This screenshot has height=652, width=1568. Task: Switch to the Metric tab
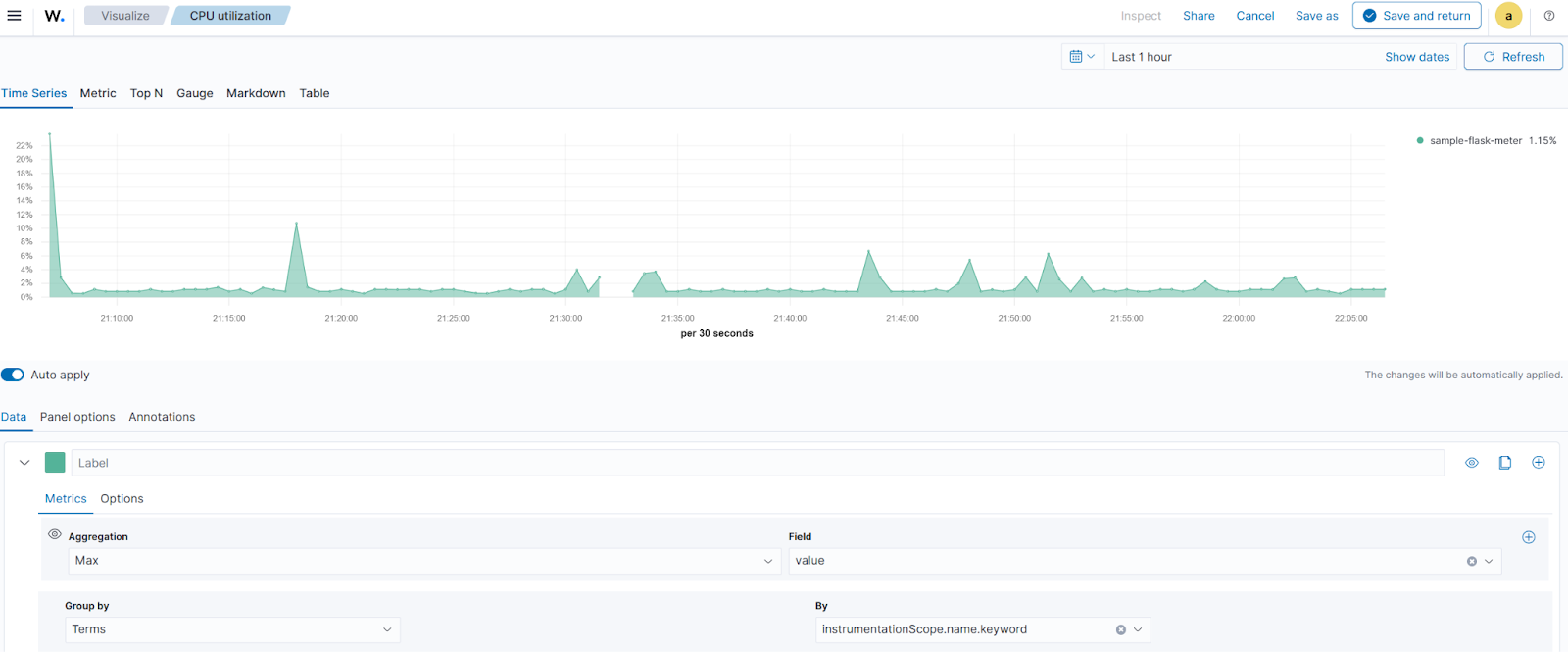click(x=98, y=93)
